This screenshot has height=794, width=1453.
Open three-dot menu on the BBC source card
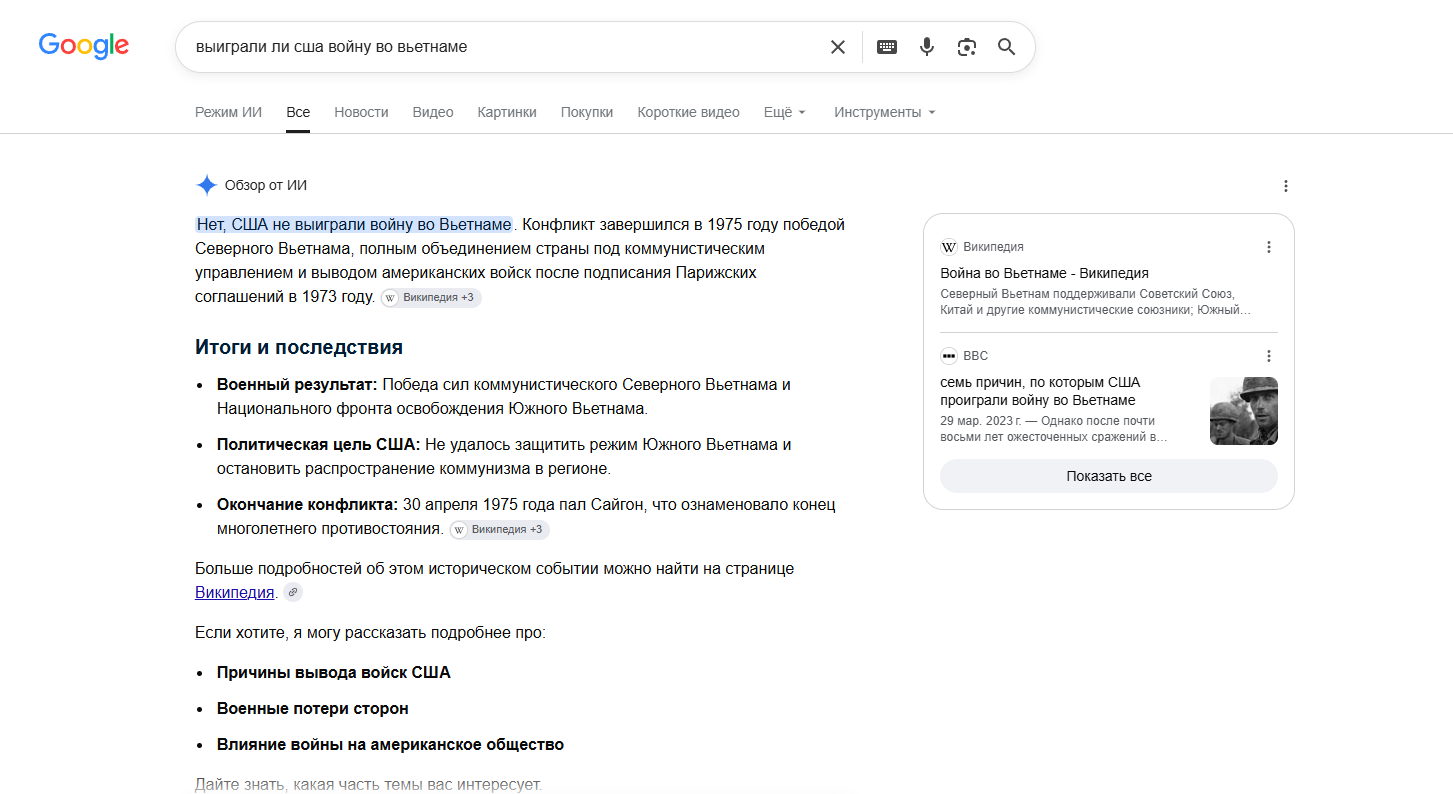1269,356
